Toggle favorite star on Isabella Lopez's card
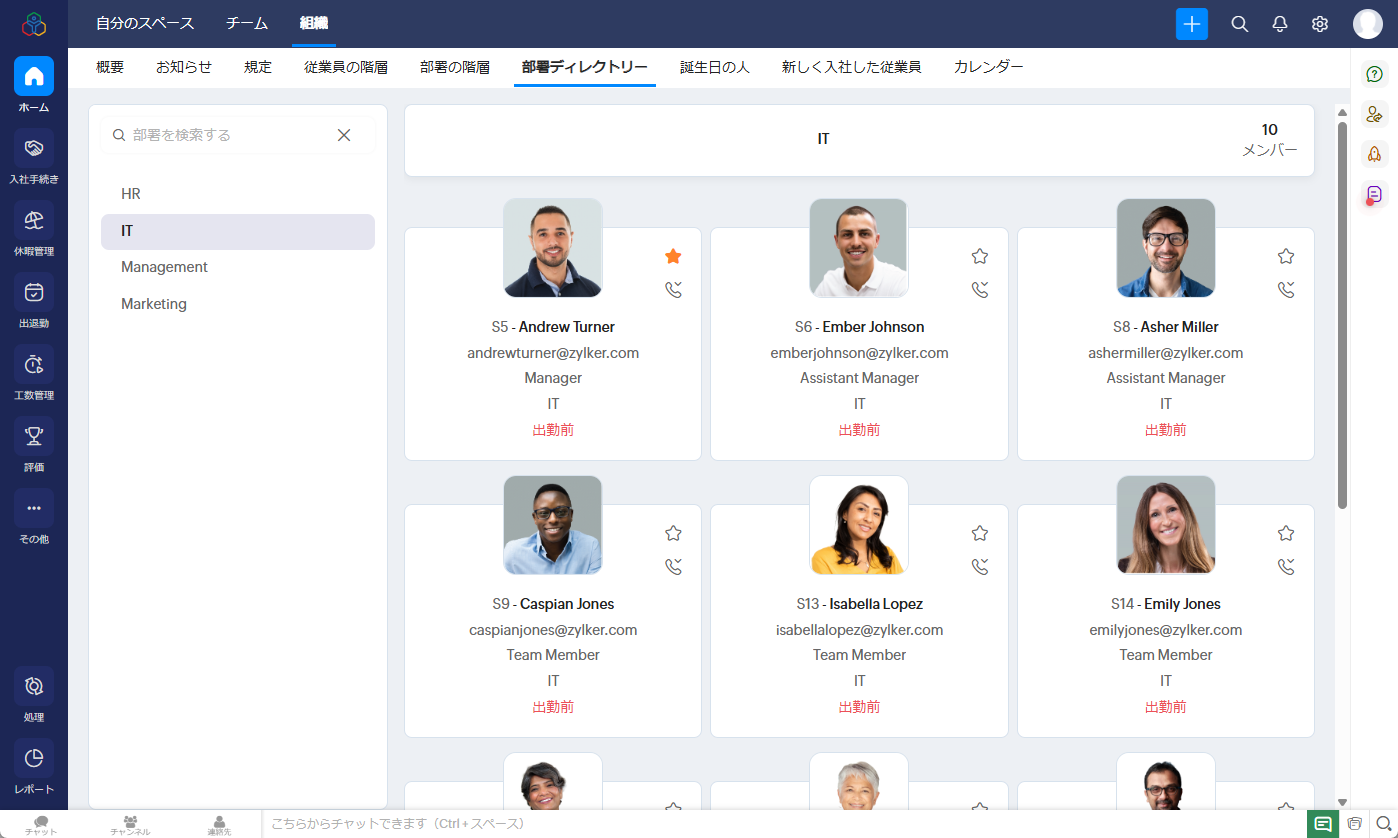The width and height of the screenshot is (1398, 838). [979, 534]
